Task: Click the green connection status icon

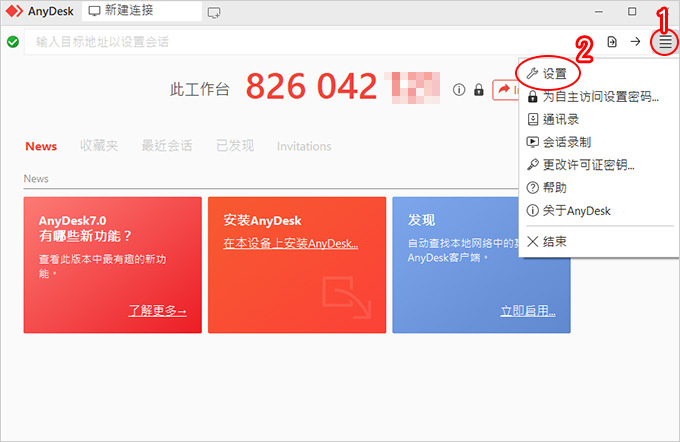Action: [x=13, y=42]
